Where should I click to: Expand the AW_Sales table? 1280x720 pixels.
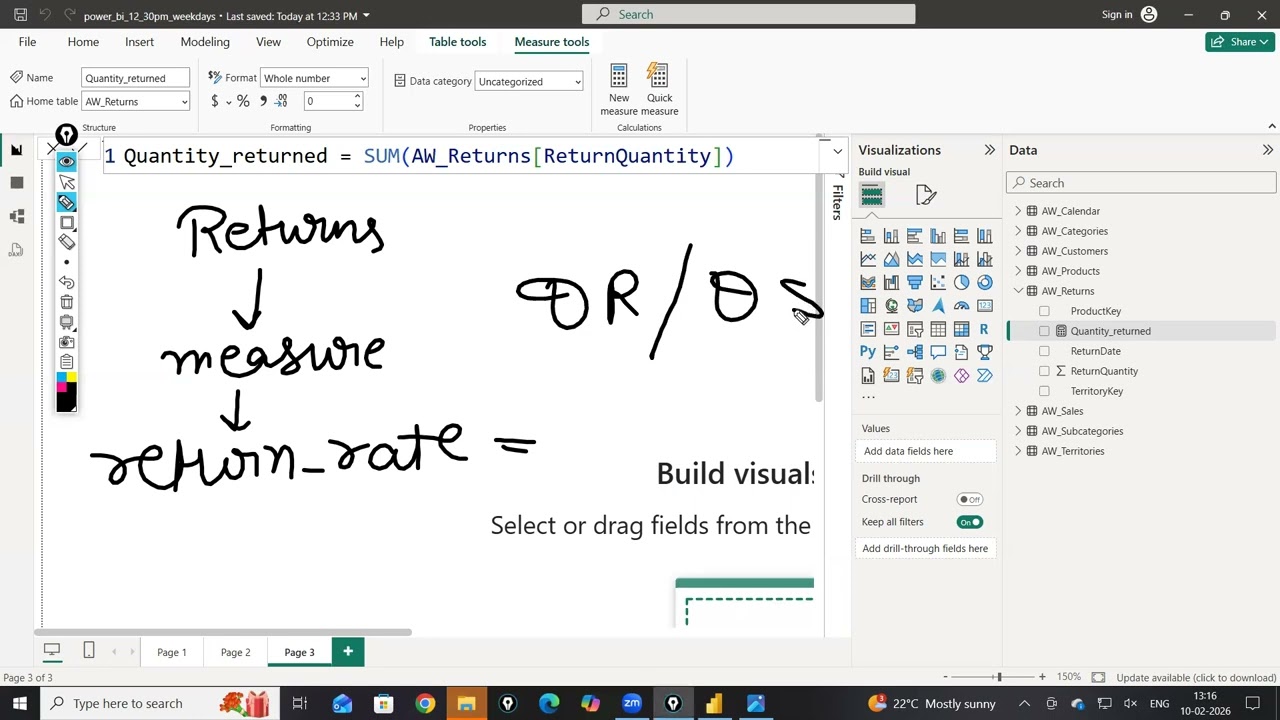1018,411
